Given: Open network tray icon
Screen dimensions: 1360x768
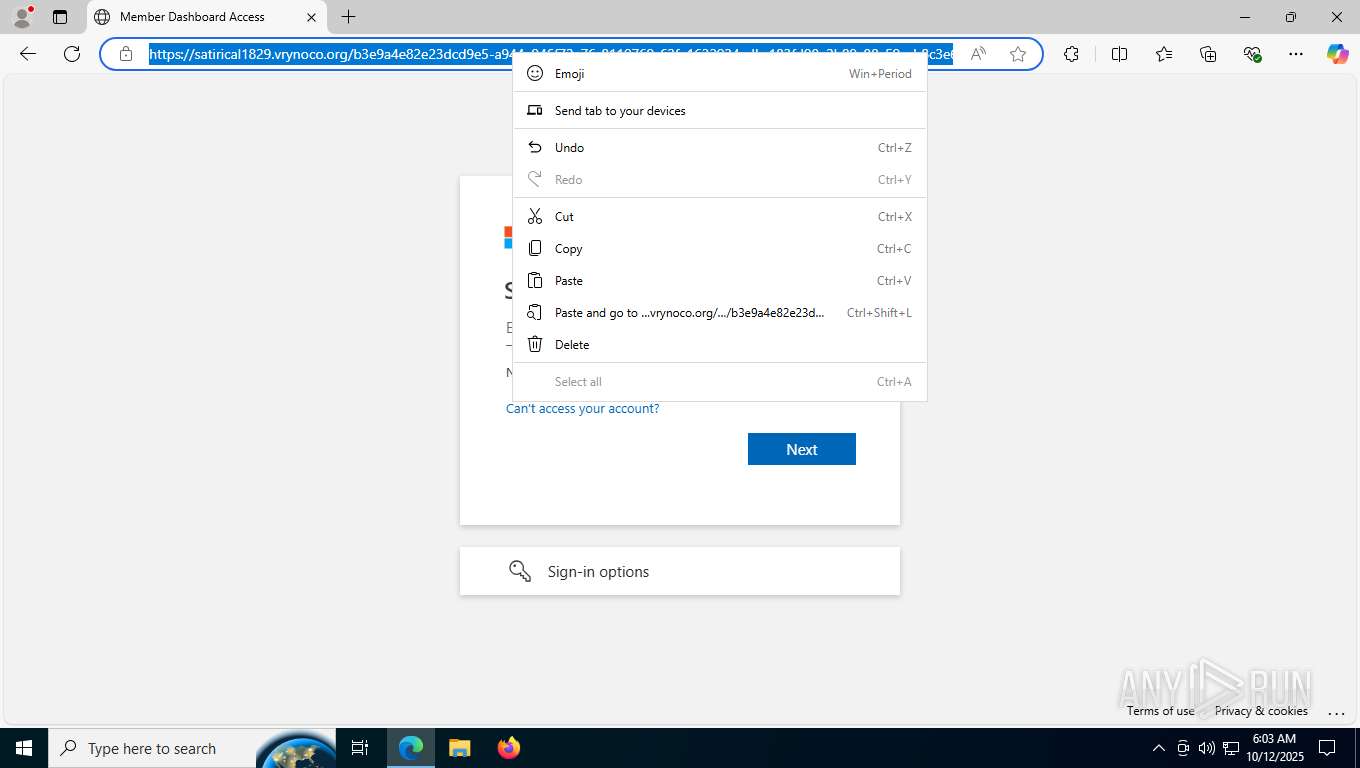Looking at the screenshot, I should point(1230,748).
